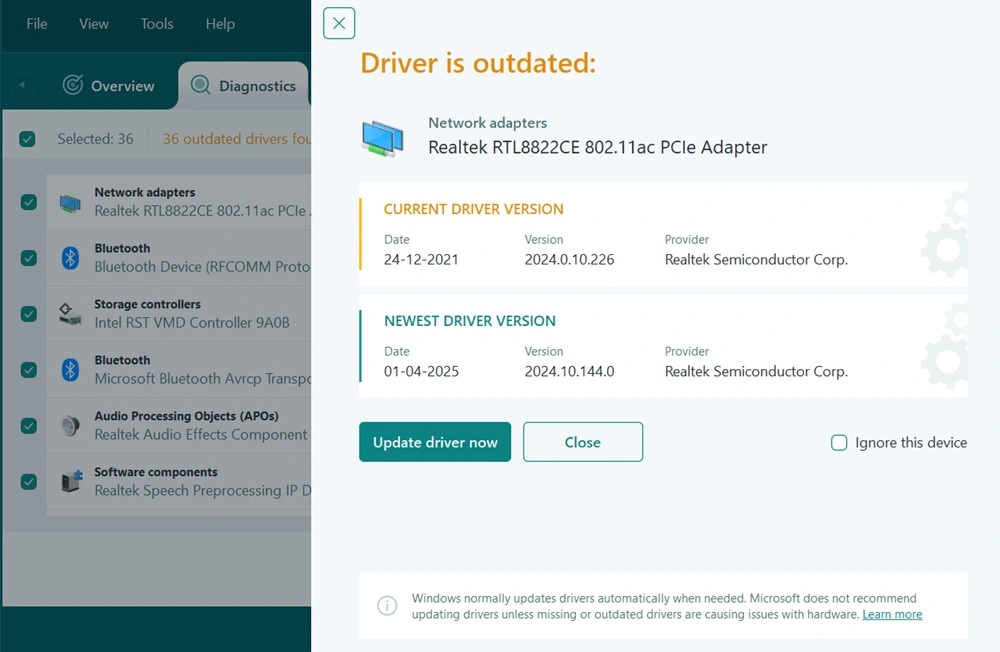The image size is (1000, 652).
Task: Select Realtek Audio Effects Component row
Action: pyautogui.click(x=179, y=426)
